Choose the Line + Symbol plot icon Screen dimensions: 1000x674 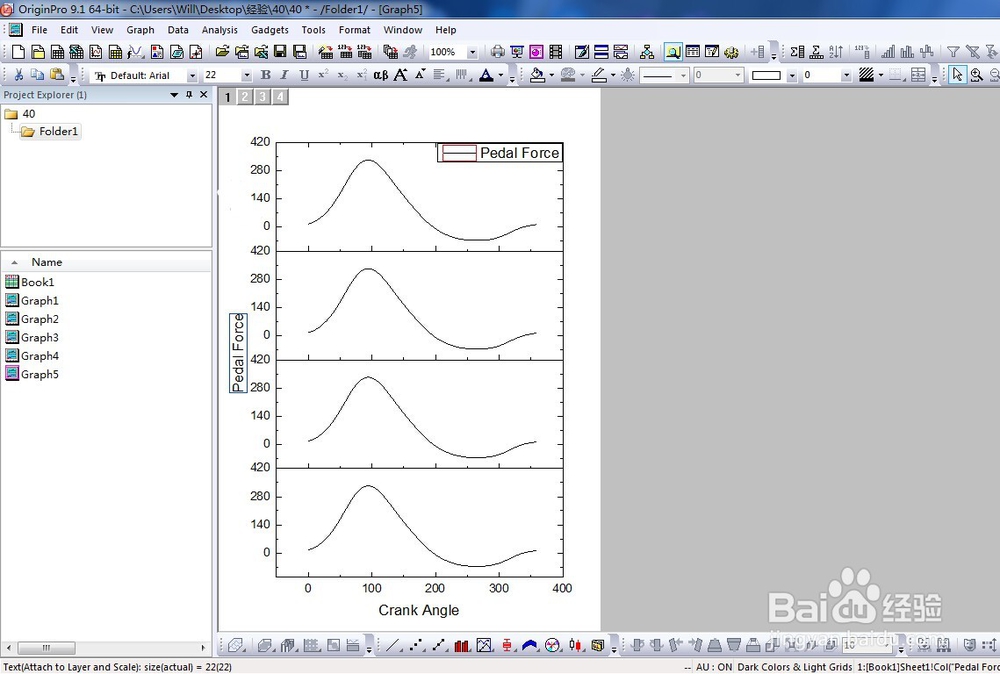[439, 645]
